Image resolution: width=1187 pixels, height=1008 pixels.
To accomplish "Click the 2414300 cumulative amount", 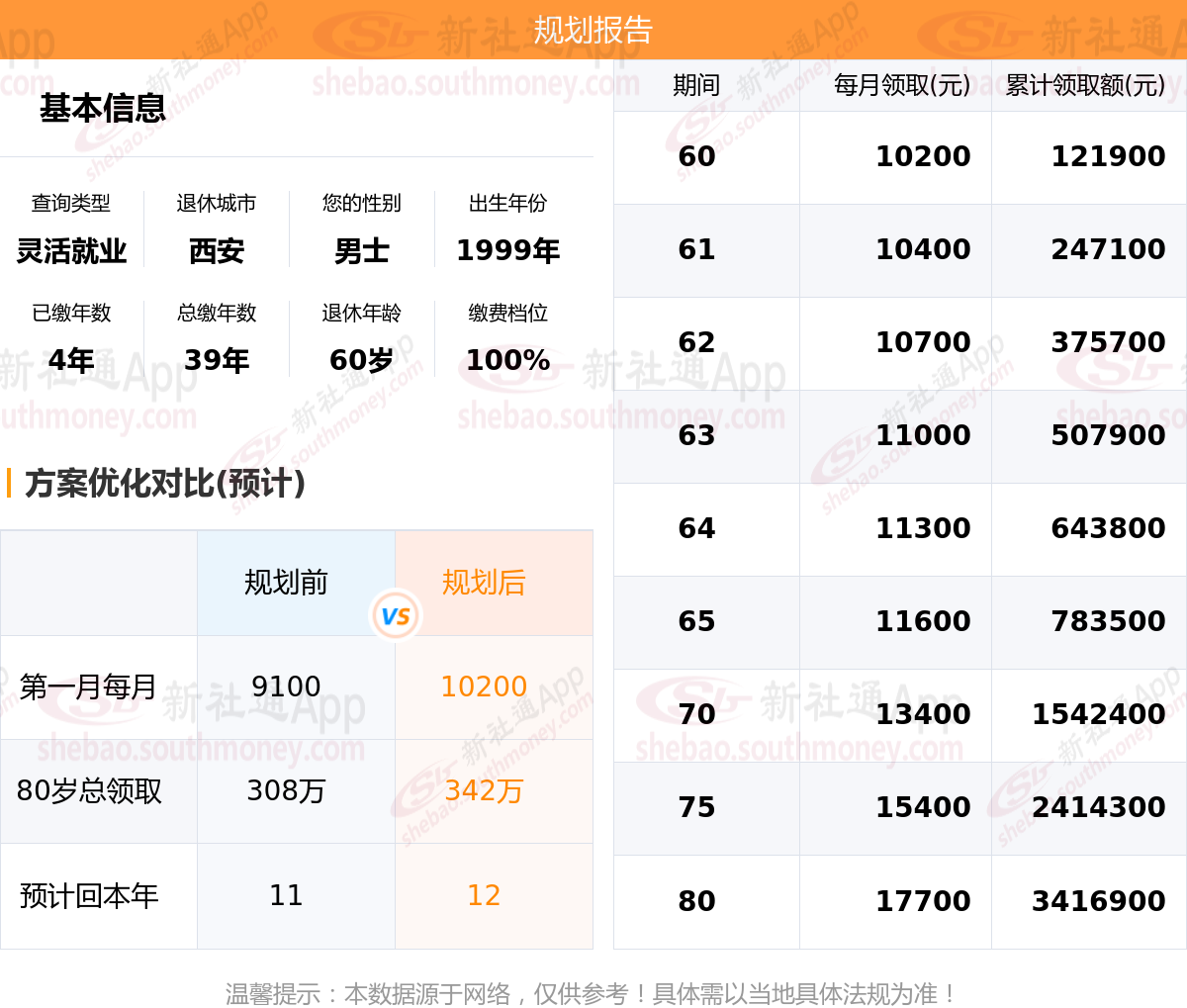I will click(x=1099, y=807).
